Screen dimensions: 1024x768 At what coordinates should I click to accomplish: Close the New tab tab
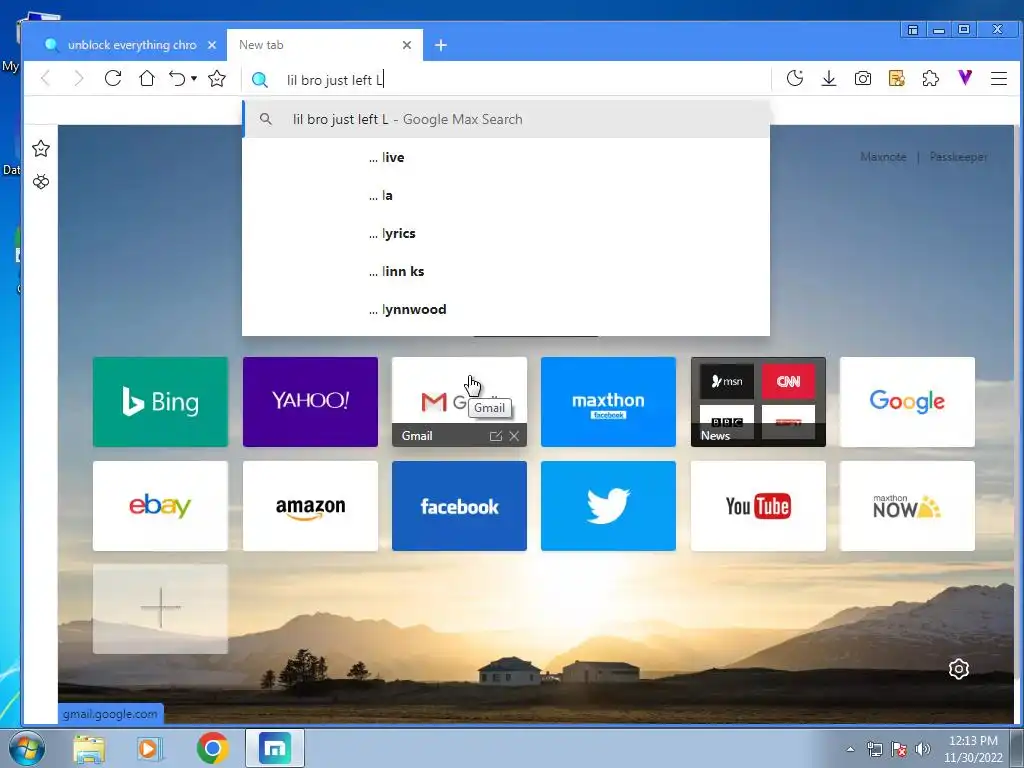tap(407, 45)
